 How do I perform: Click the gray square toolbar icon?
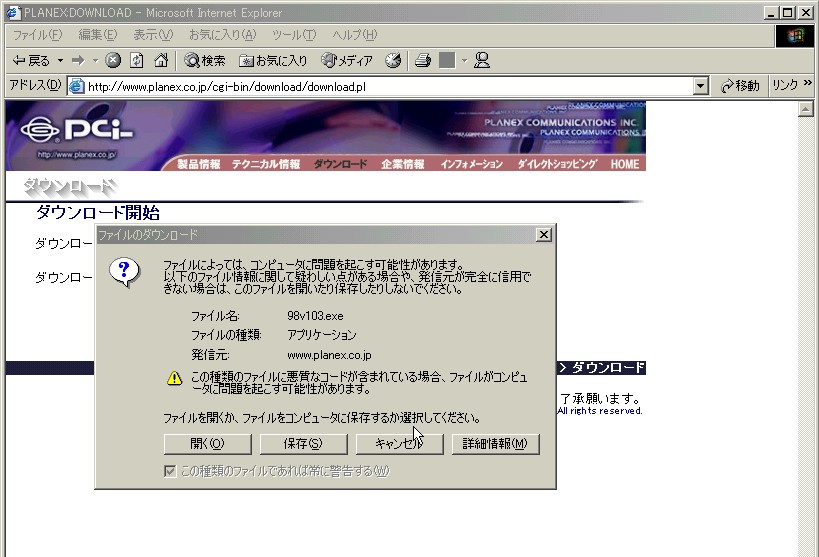coord(447,61)
